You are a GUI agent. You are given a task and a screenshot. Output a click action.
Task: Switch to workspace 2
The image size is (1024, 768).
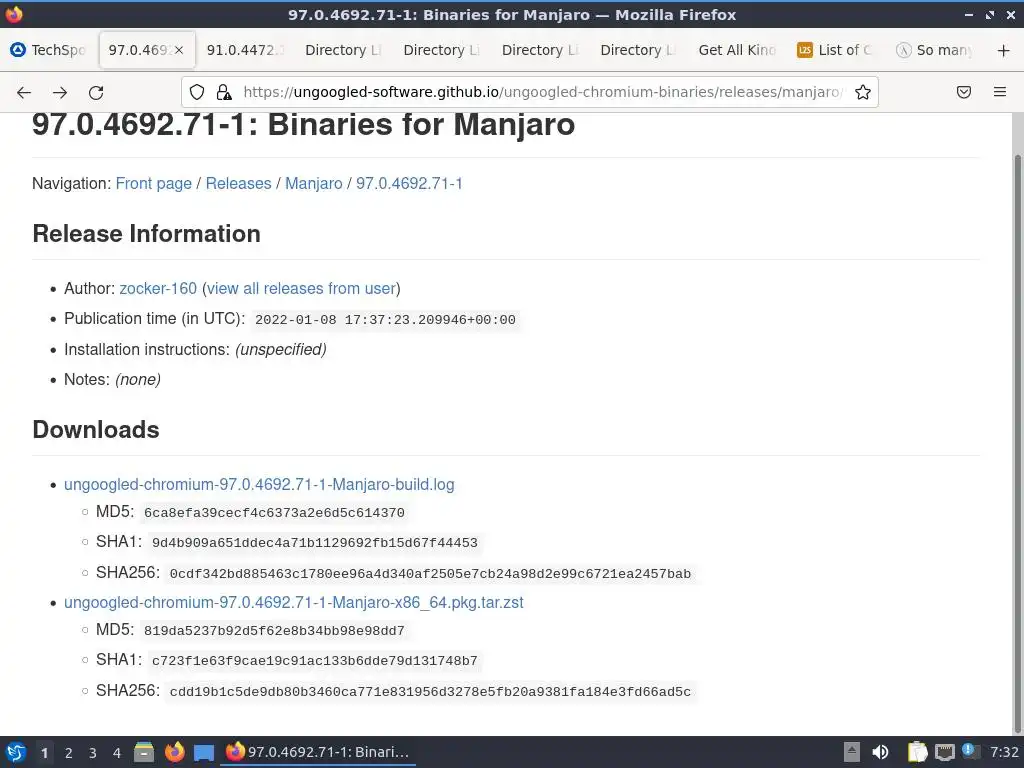(x=69, y=753)
